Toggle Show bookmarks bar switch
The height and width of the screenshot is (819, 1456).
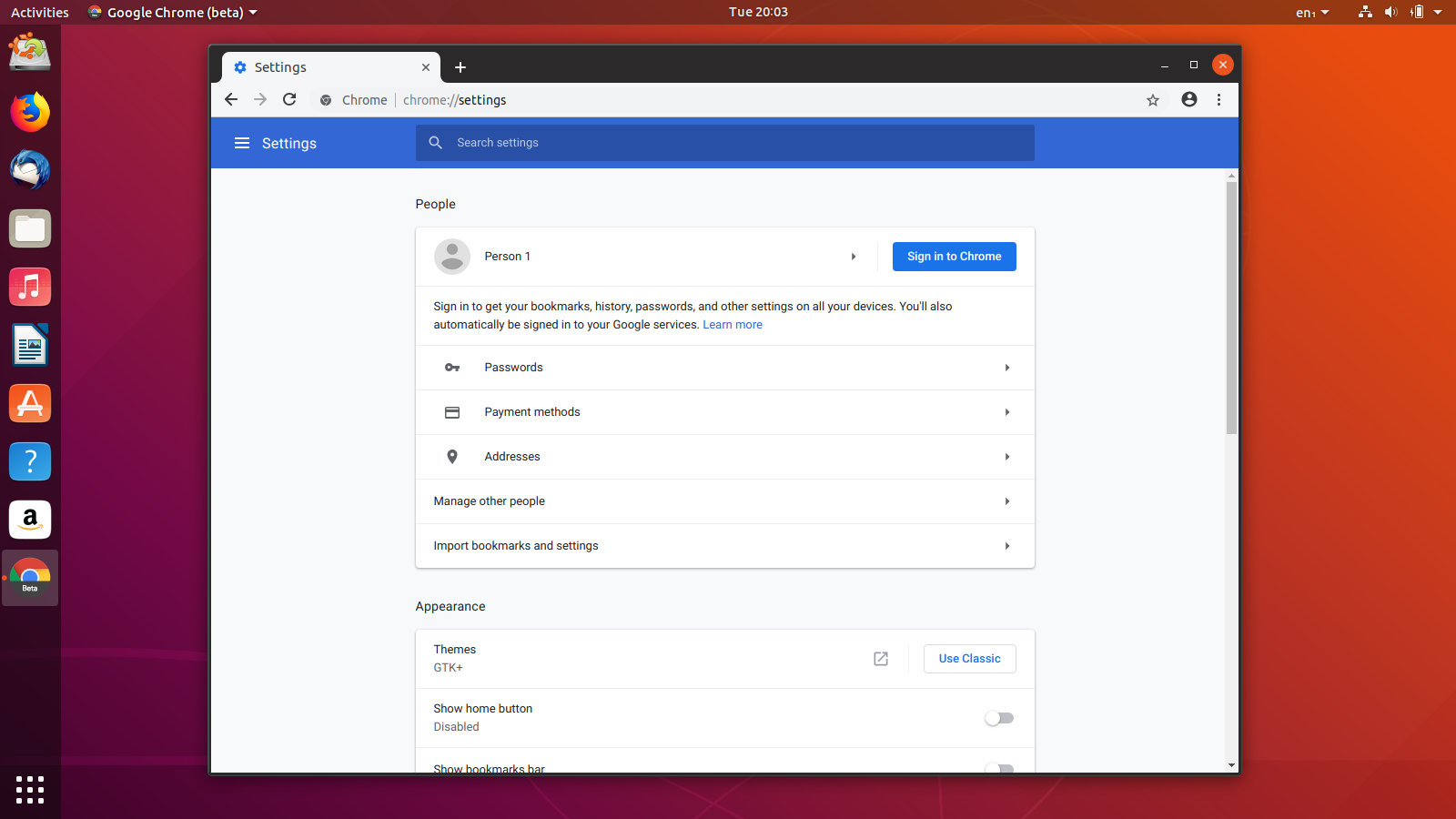999,768
